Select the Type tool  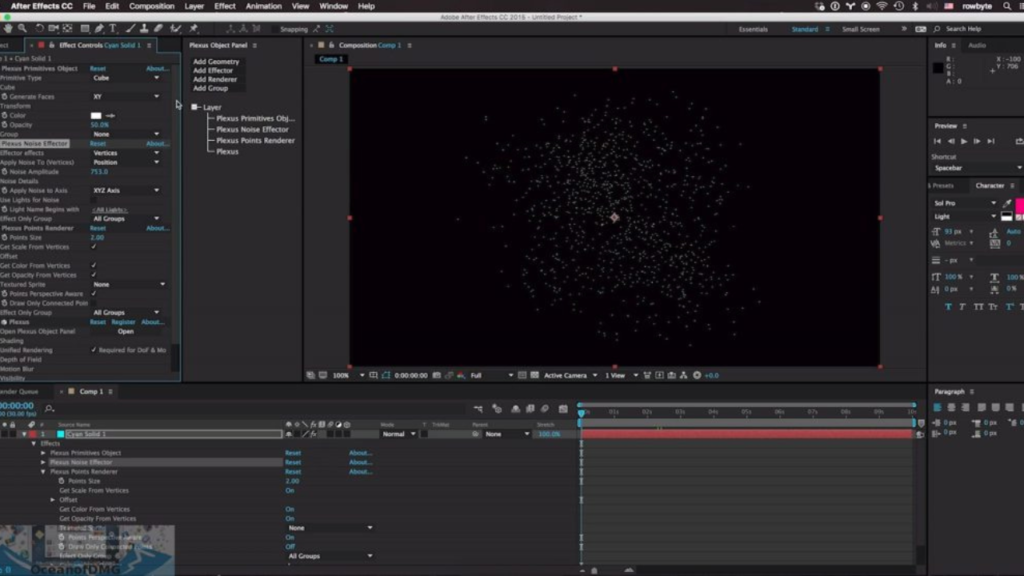(x=113, y=29)
